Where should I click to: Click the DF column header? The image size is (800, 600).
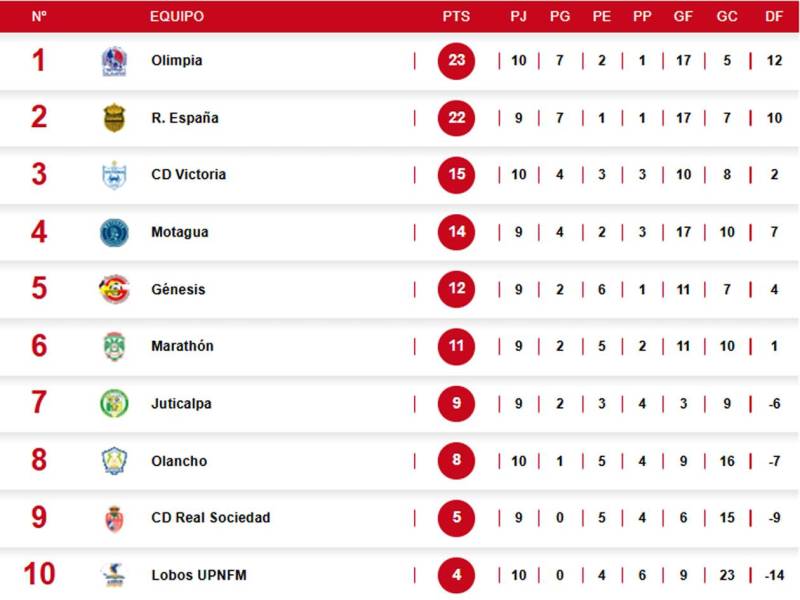pyautogui.click(x=774, y=17)
